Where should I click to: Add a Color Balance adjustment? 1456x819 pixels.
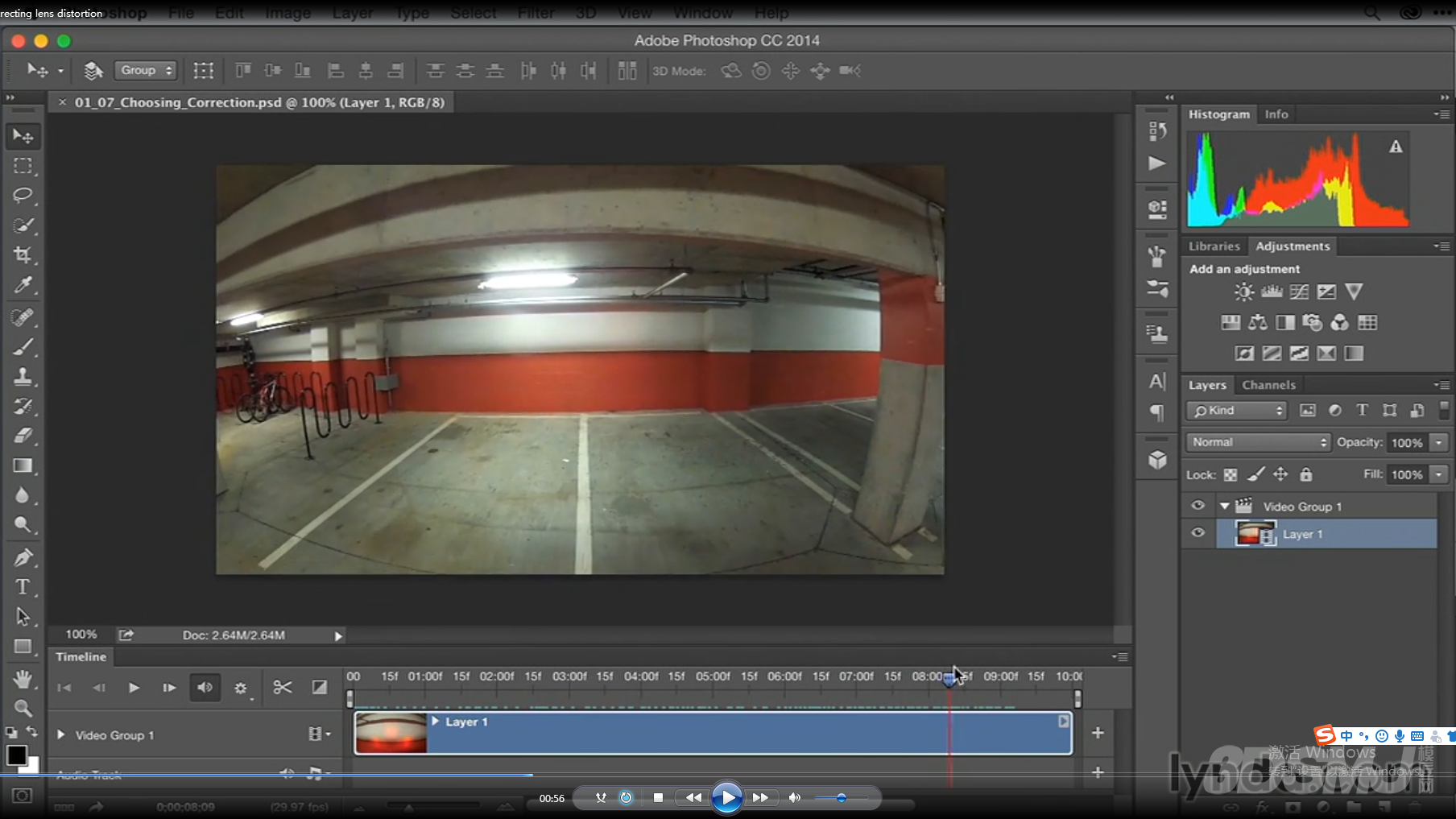coord(1258,323)
